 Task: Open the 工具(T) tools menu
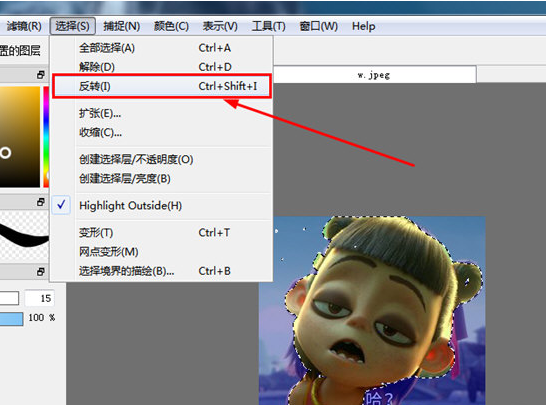[268, 26]
